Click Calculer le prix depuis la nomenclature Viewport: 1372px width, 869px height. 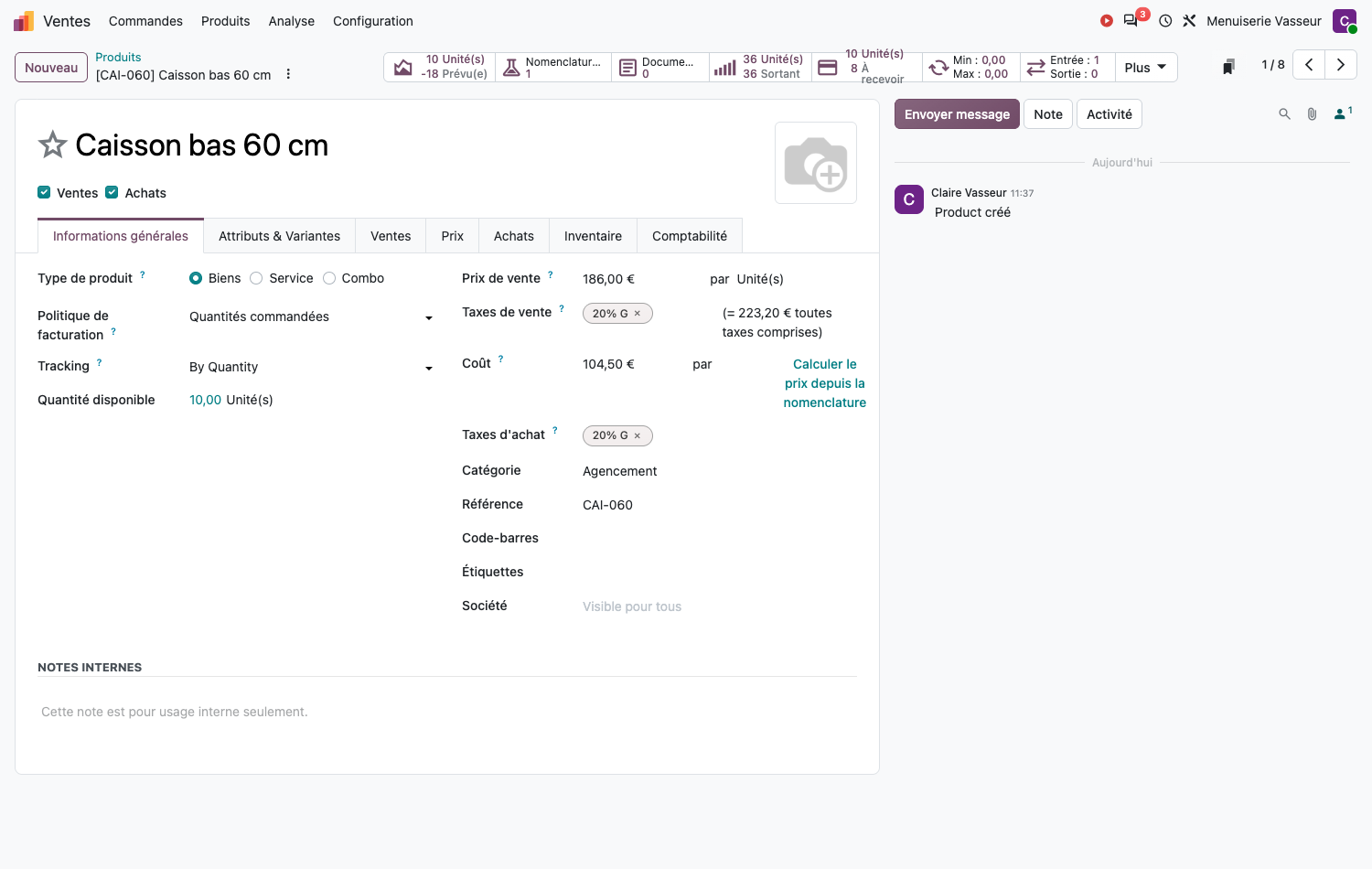click(824, 383)
